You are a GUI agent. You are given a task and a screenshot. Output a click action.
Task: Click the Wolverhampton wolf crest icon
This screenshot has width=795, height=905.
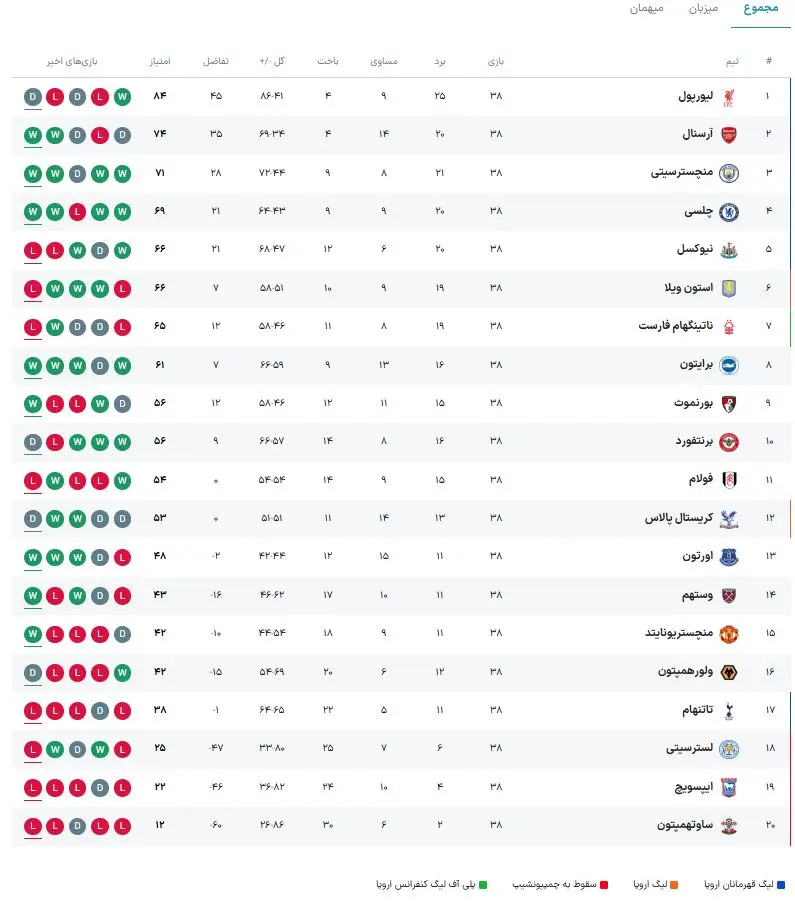729,672
